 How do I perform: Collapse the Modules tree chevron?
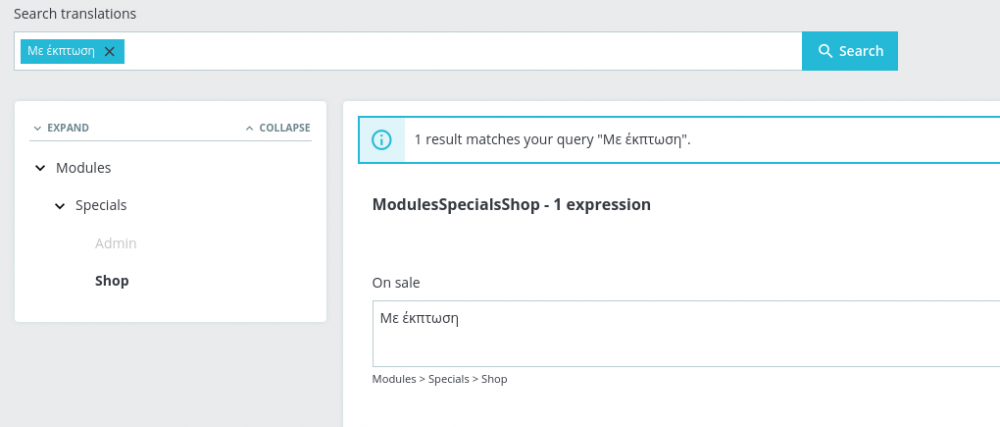(x=40, y=168)
